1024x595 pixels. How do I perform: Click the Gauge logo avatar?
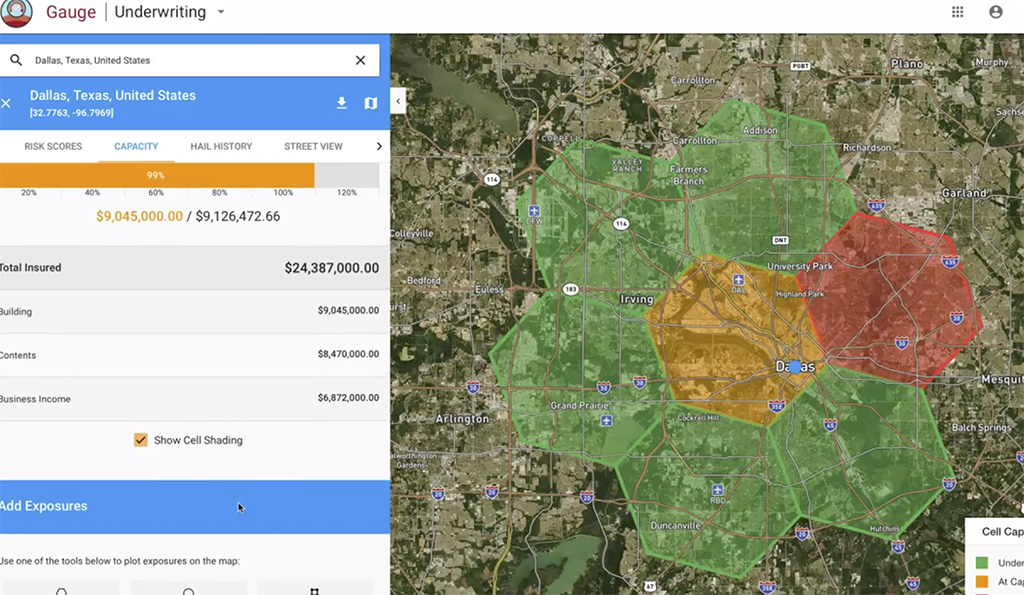pos(16,13)
